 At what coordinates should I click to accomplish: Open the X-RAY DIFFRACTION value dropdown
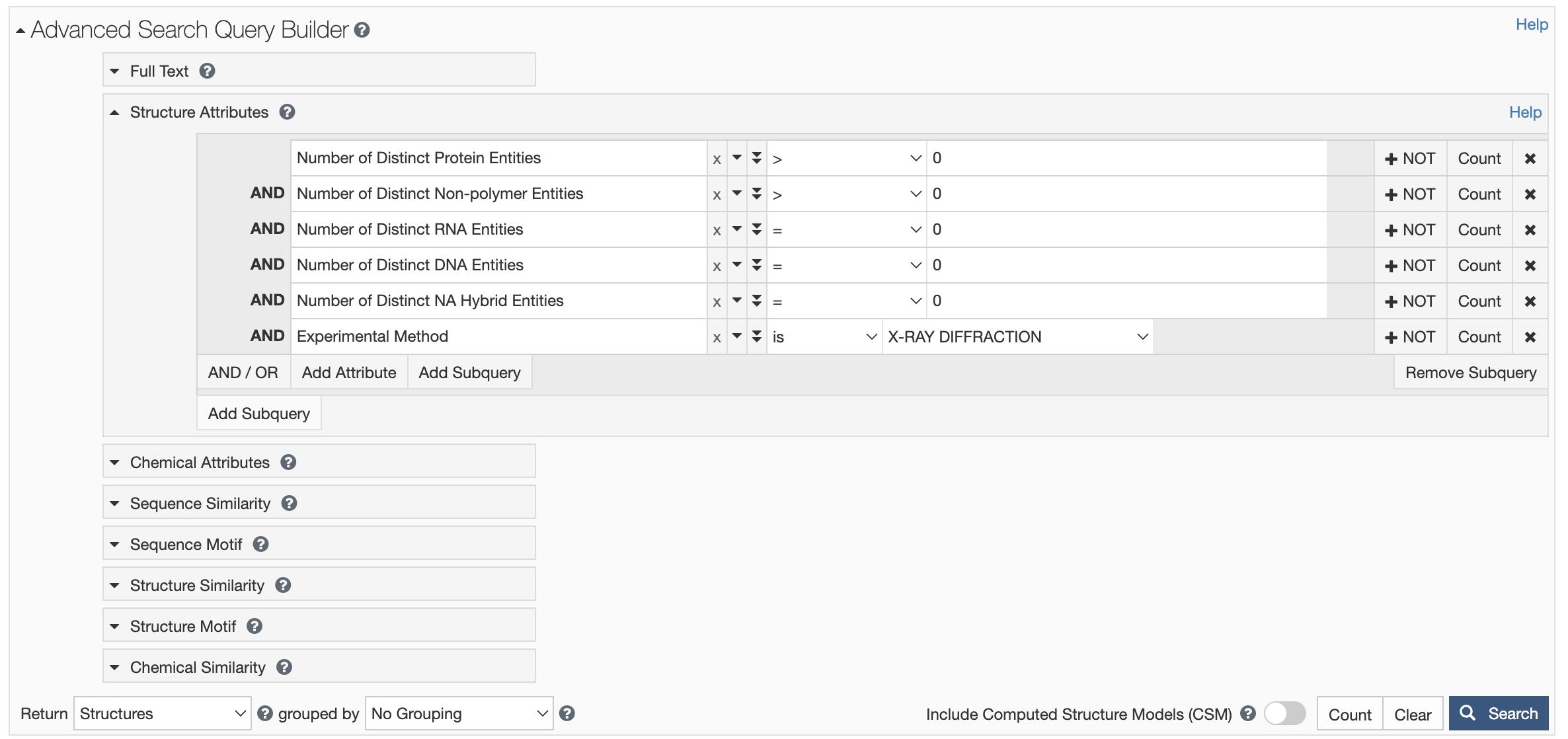pyautogui.click(x=1017, y=337)
